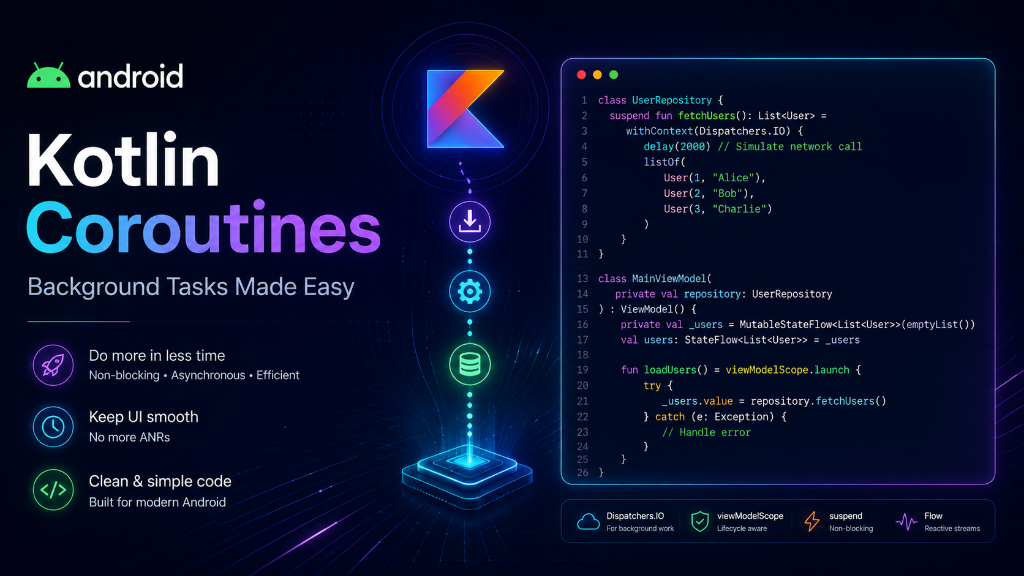The image size is (1024, 576).
Task: Click the 'Do more in less time' text
Action: tap(157, 355)
